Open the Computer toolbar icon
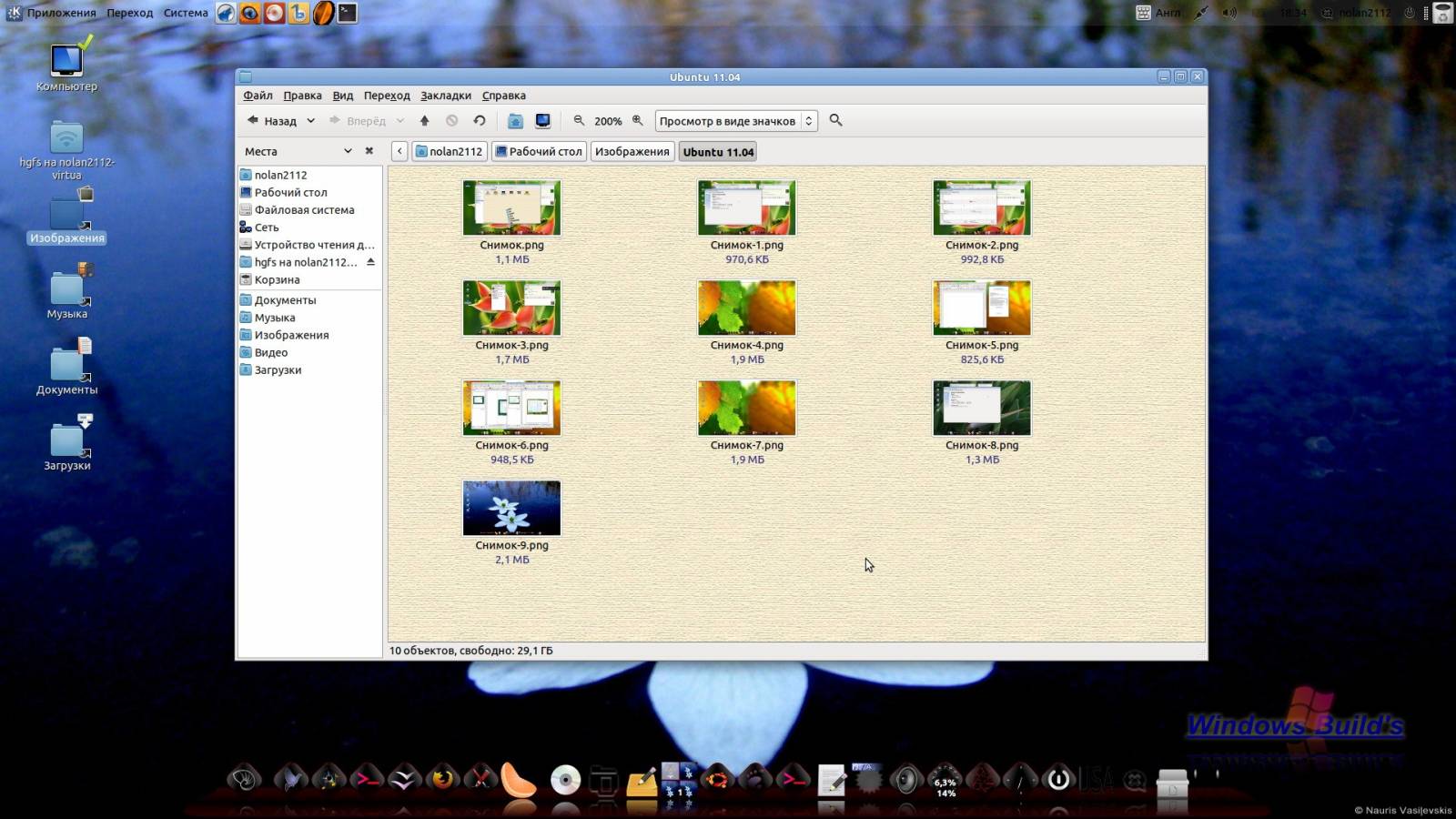This screenshot has height=819, width=1456. [543, 120]
